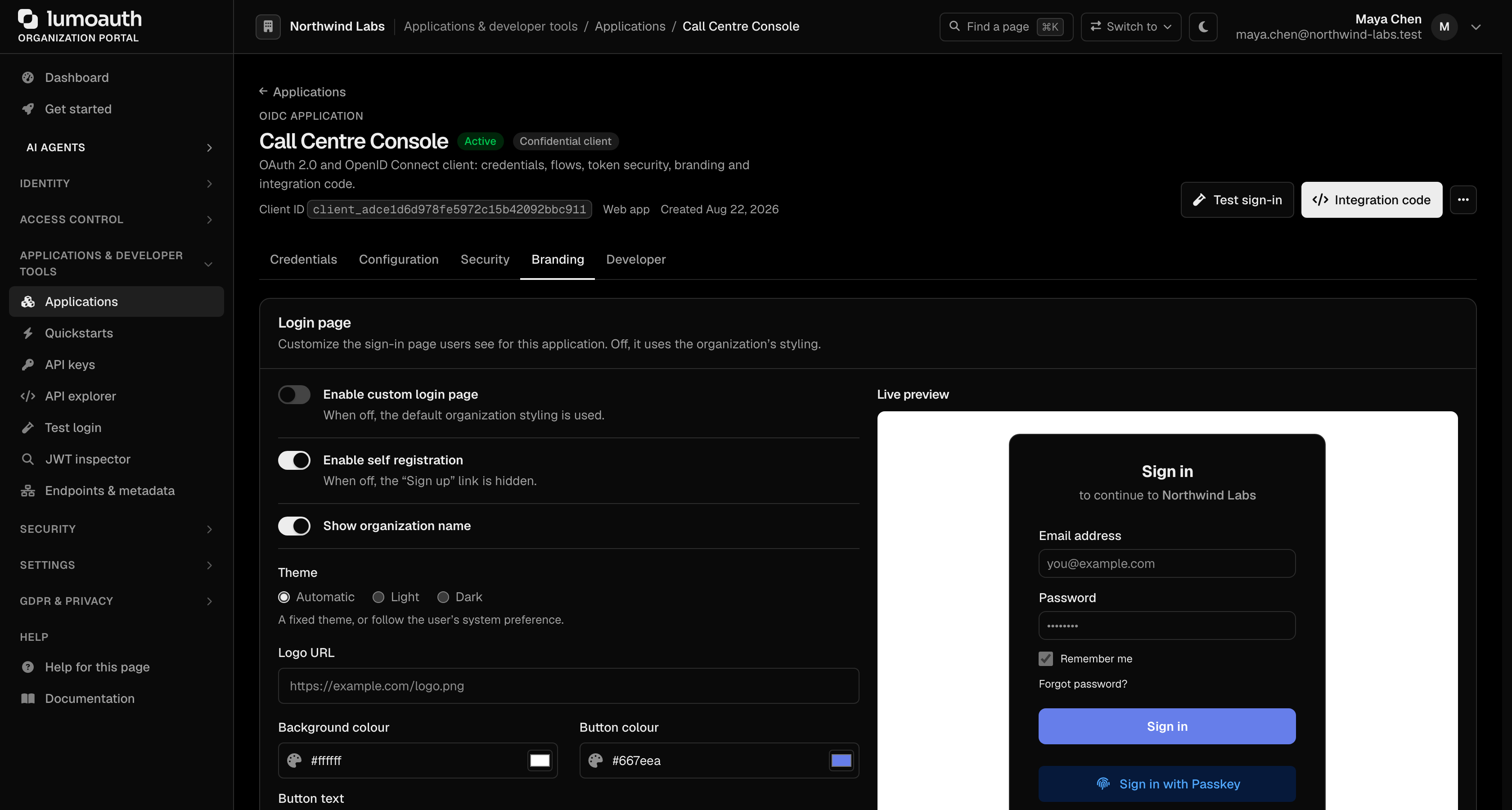Go back via Applications link
Screen dimensions: 1512x810
click(x=302, y=92)
